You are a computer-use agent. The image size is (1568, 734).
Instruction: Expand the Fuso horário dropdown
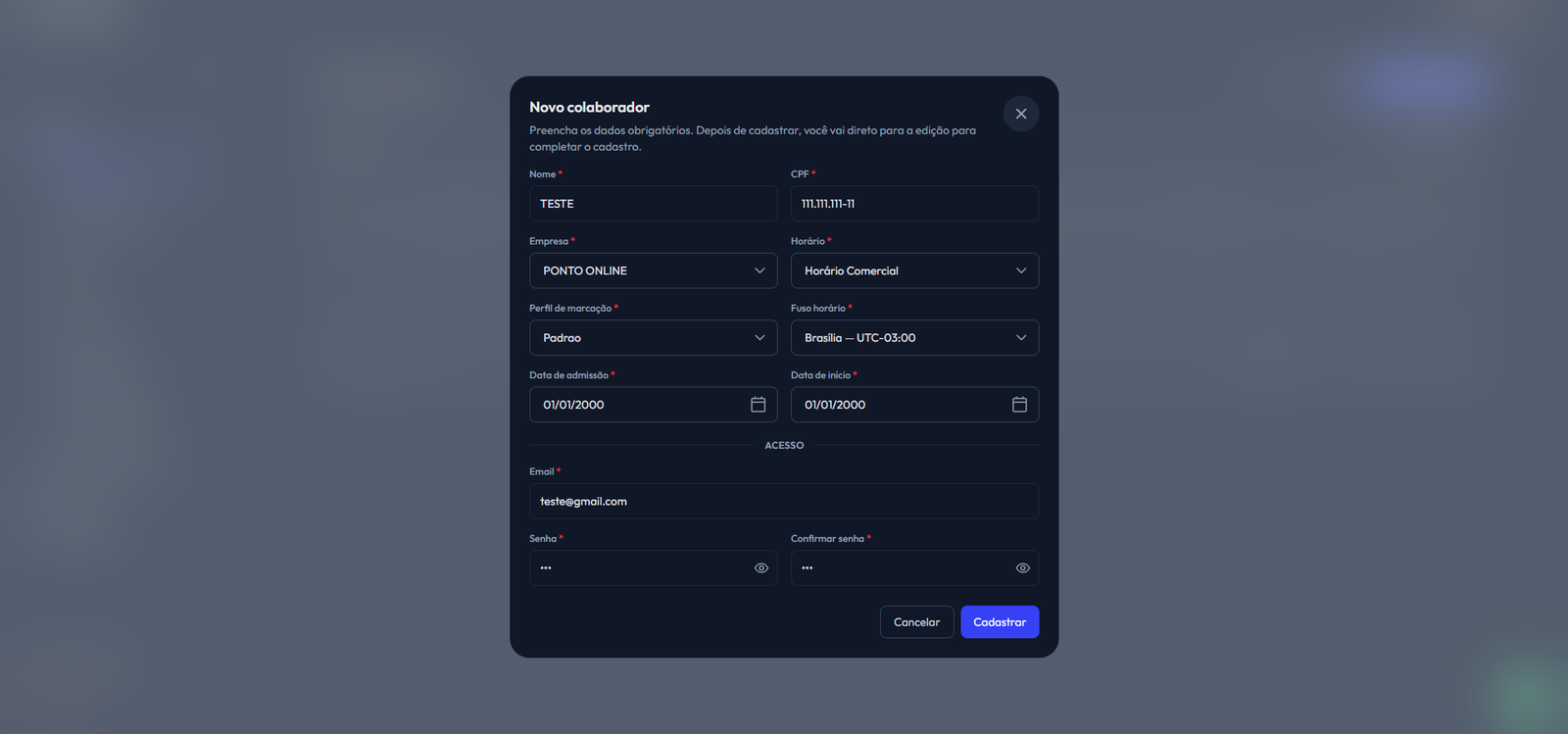(x=914, y=338)
